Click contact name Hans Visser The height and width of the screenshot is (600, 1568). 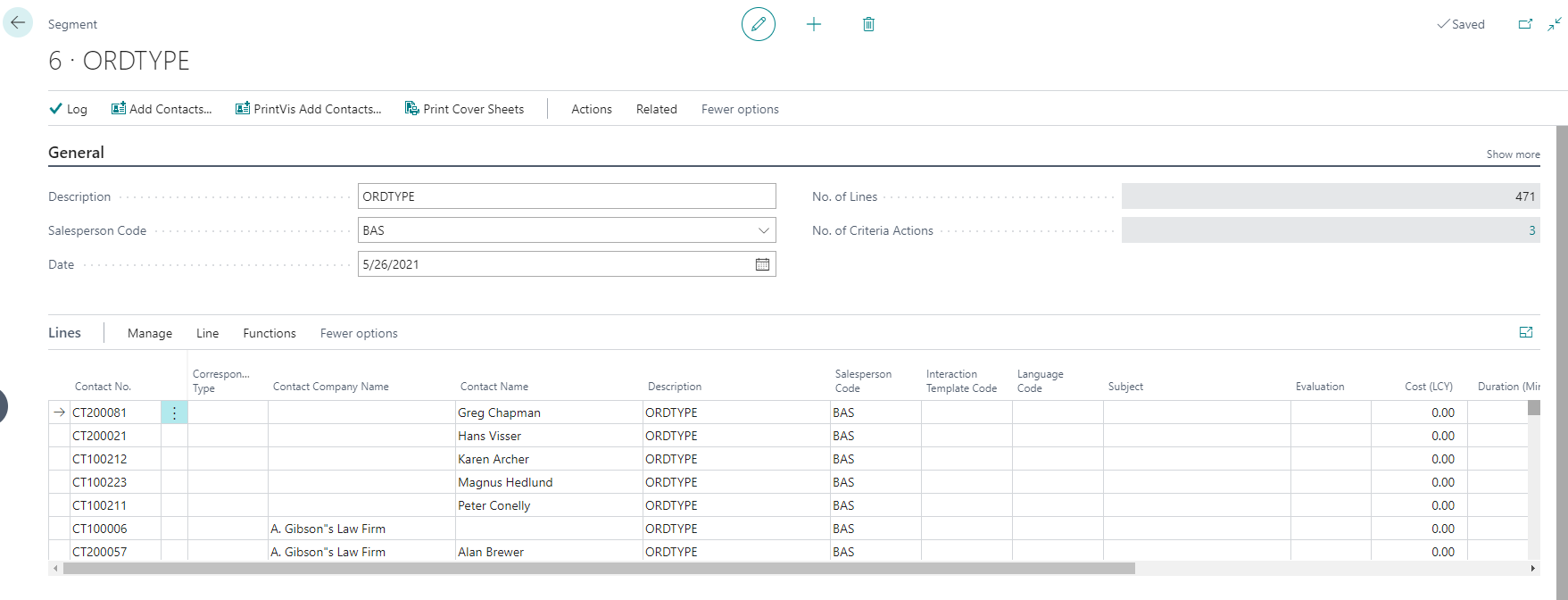click(x=489, y=436)
